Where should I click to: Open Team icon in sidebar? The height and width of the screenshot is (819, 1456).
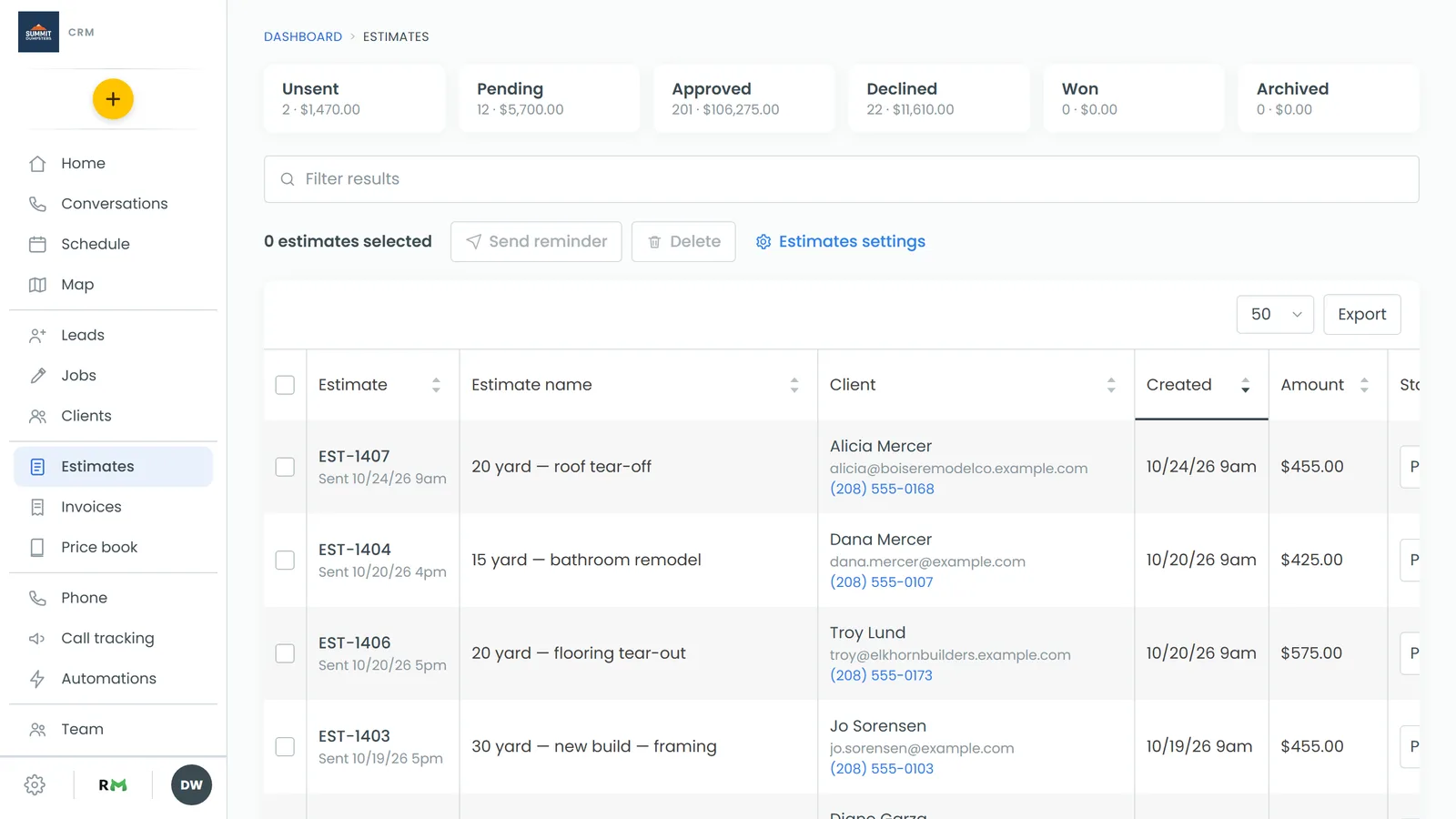pyautogui.click(x=37, y=729)
